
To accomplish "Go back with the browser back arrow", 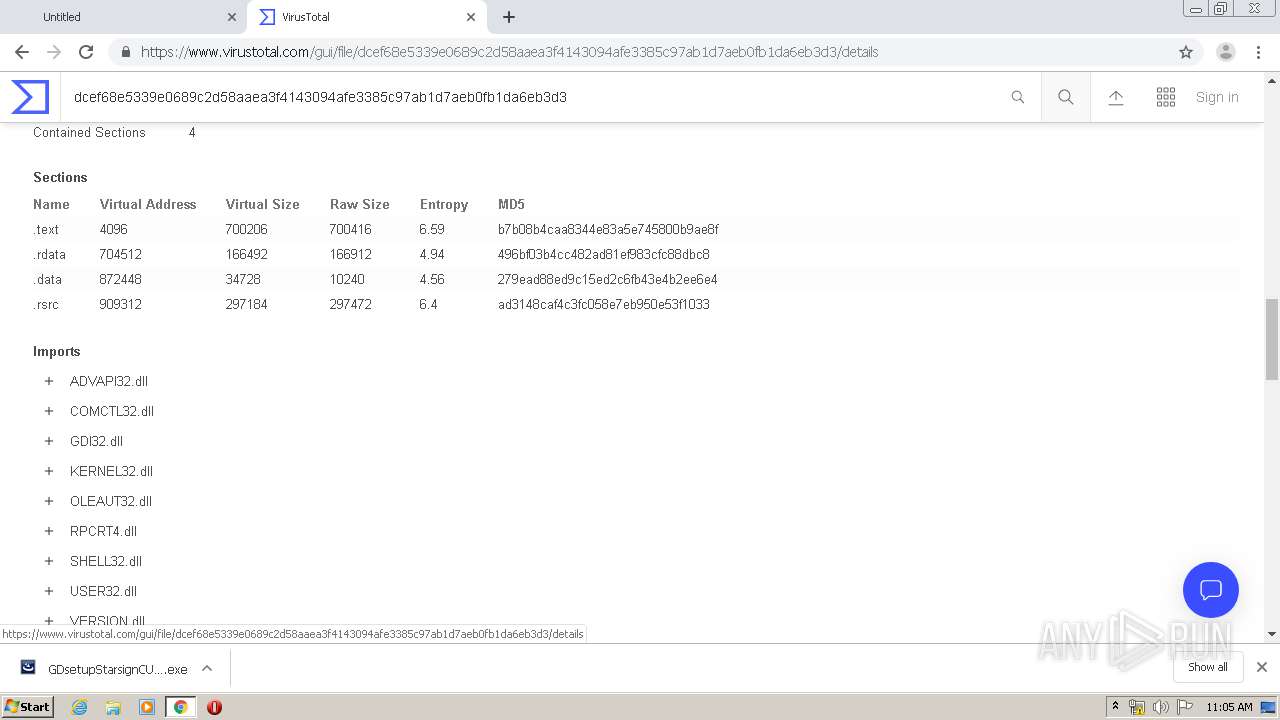I will coord(22,52).
